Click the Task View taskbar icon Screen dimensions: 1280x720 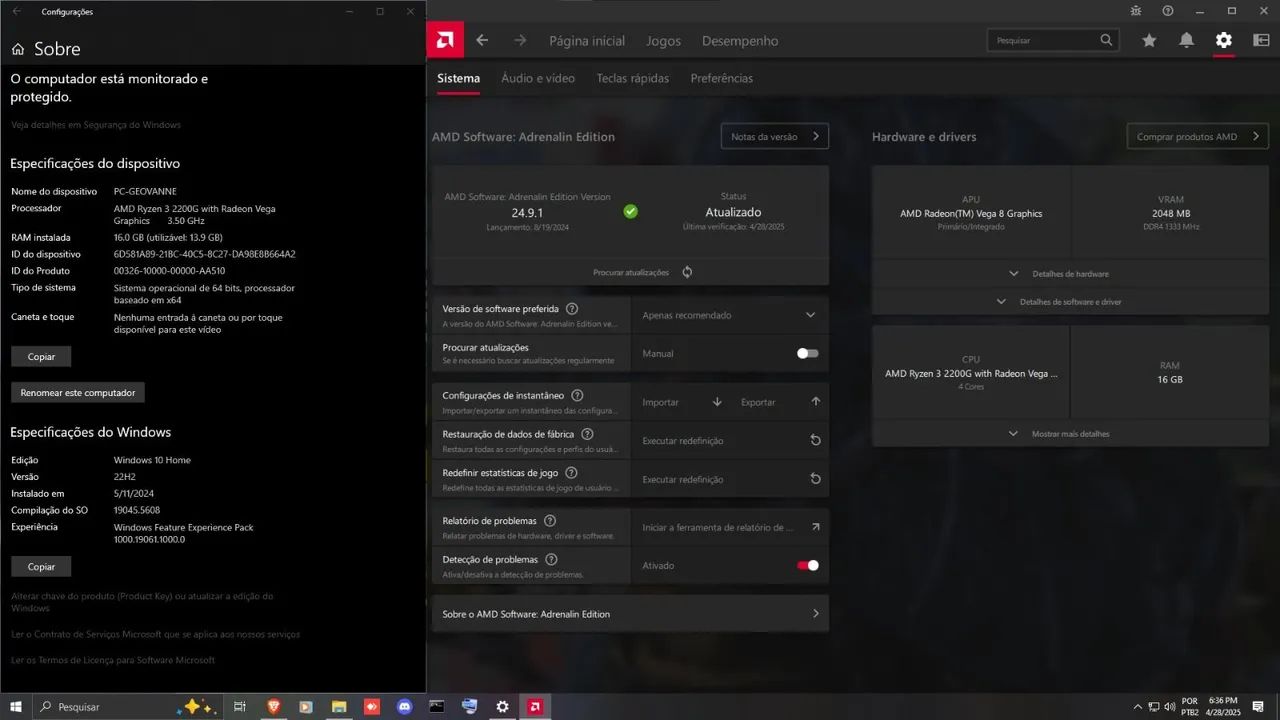click(240, 706)
